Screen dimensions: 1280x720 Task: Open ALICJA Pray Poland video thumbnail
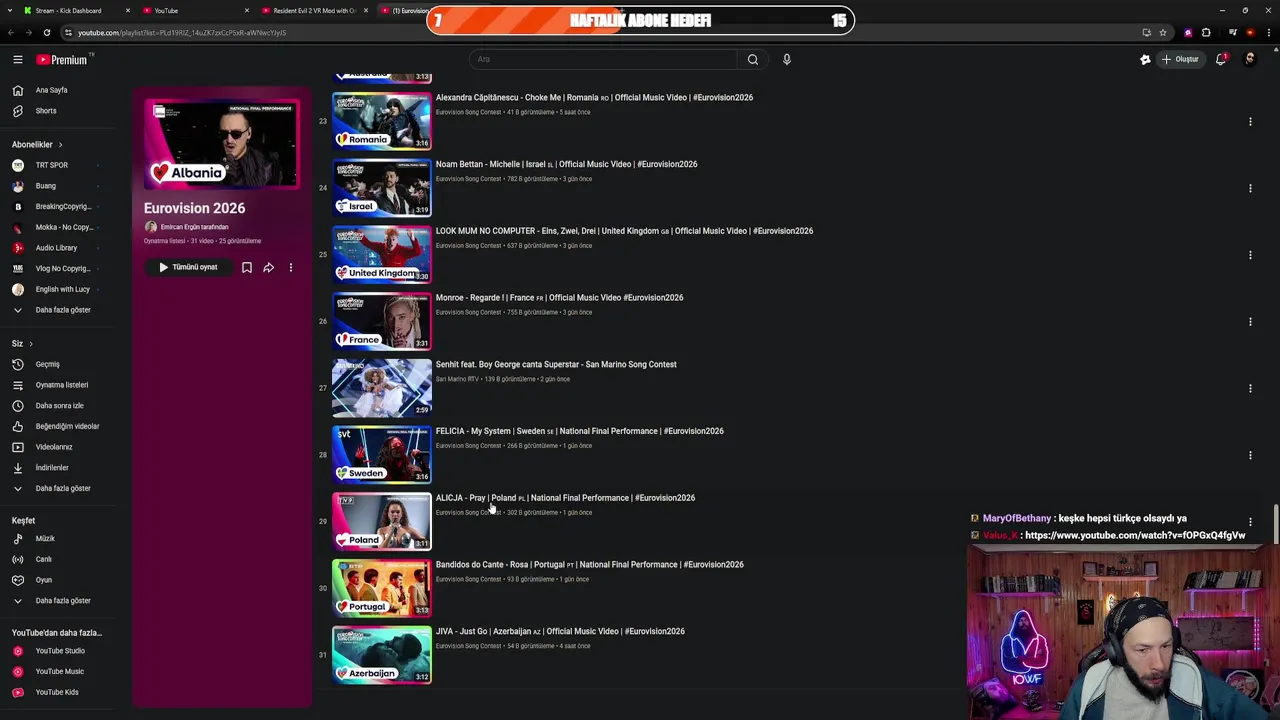(x=382, y=521)
